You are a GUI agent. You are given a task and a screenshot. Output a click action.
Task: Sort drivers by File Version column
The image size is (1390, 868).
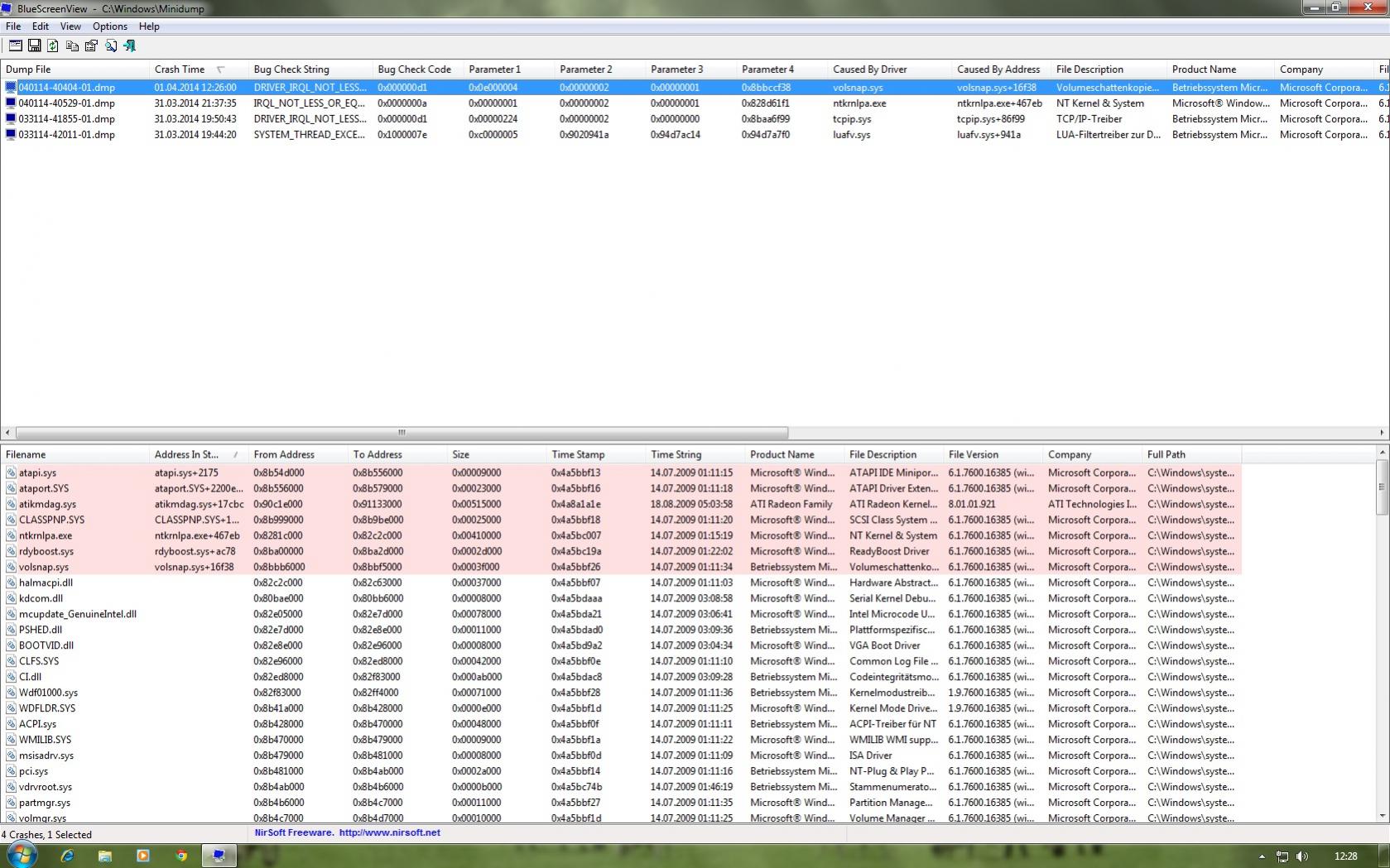[x=993, y=454]
